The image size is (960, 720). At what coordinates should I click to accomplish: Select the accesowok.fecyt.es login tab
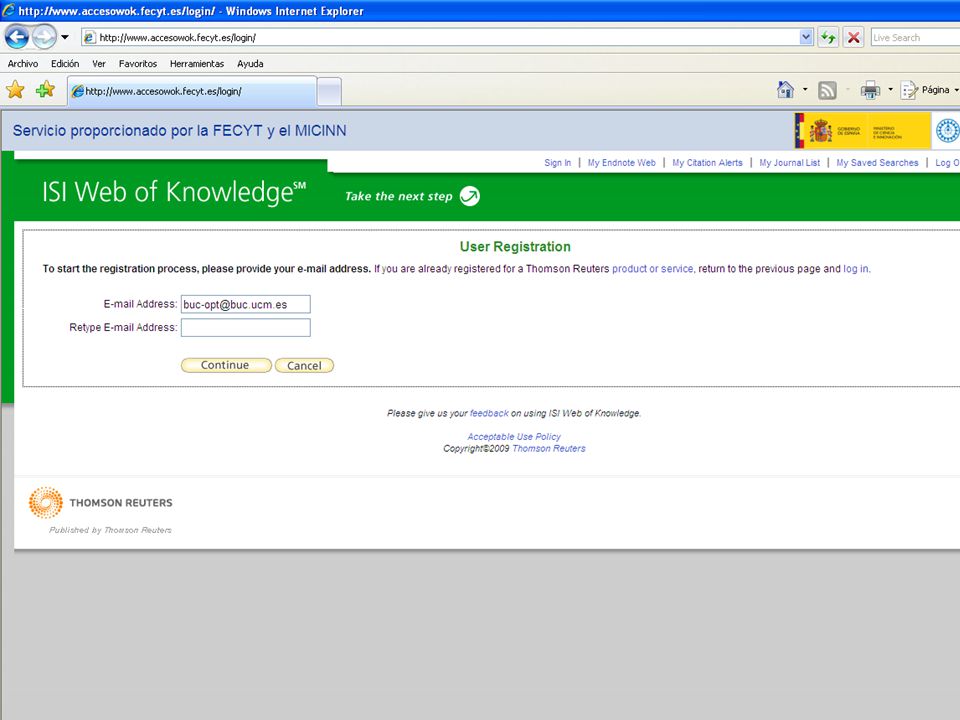(192, 91)
